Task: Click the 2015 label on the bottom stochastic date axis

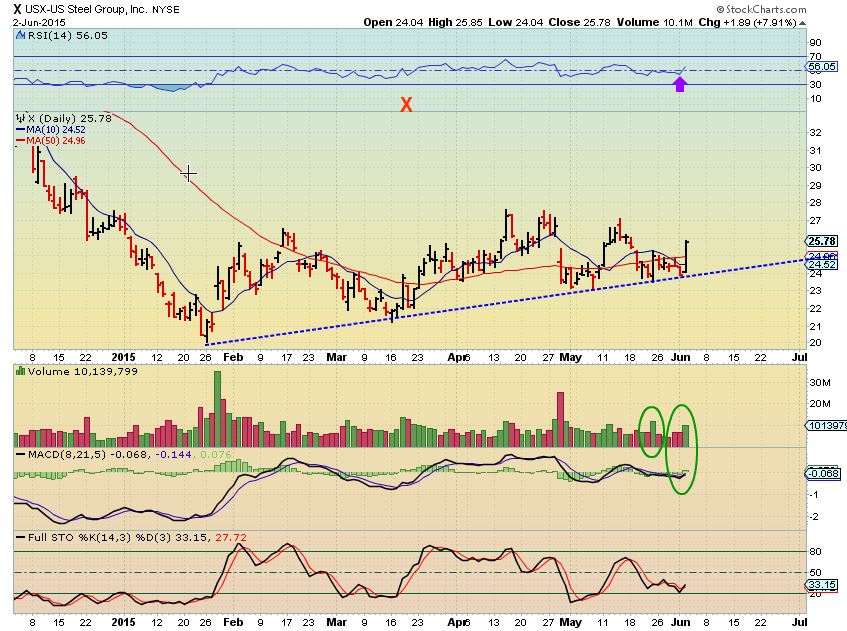Action: (x=123, y=622)
